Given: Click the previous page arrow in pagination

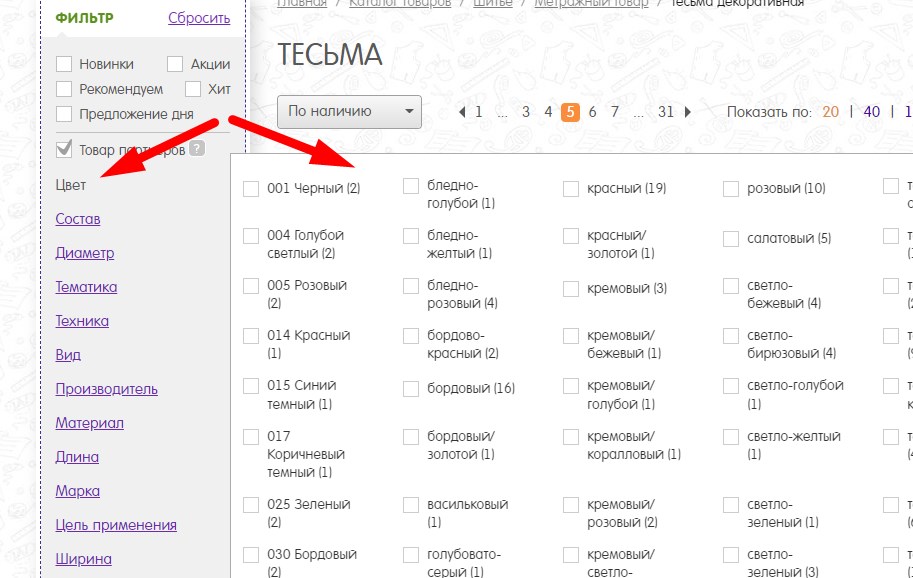Looking at the screenshot, I should click(x=462, y=112).
